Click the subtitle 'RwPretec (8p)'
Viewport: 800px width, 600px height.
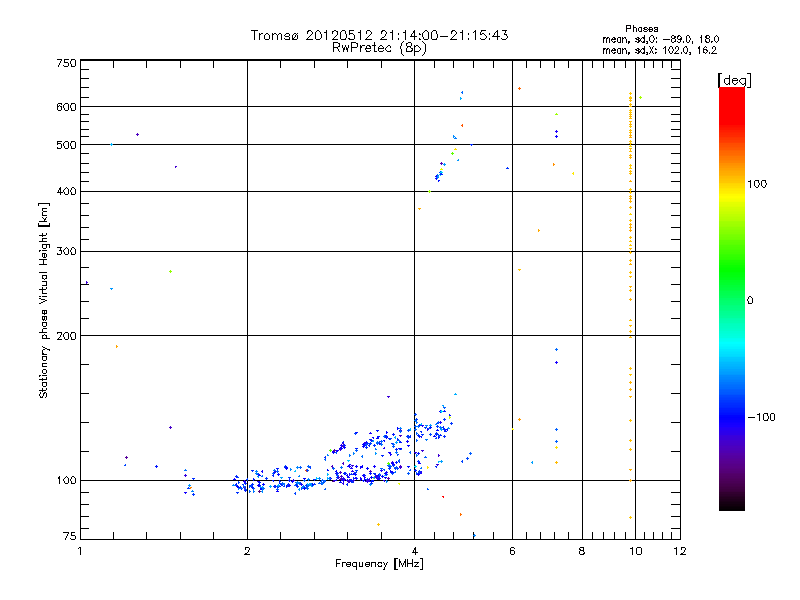pyautogui.click(x=379, y=48)
